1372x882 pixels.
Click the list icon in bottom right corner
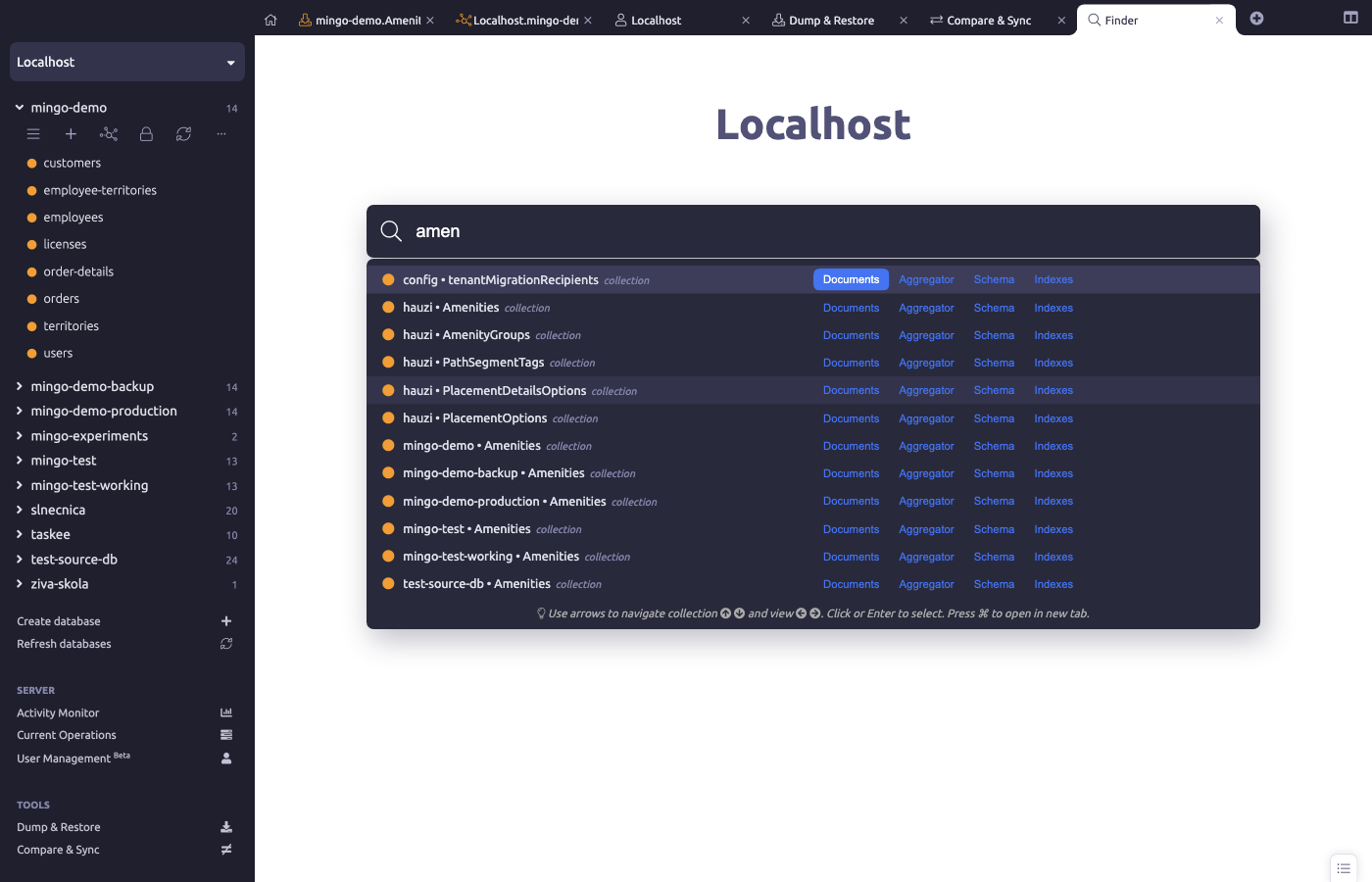(1344, 868)
